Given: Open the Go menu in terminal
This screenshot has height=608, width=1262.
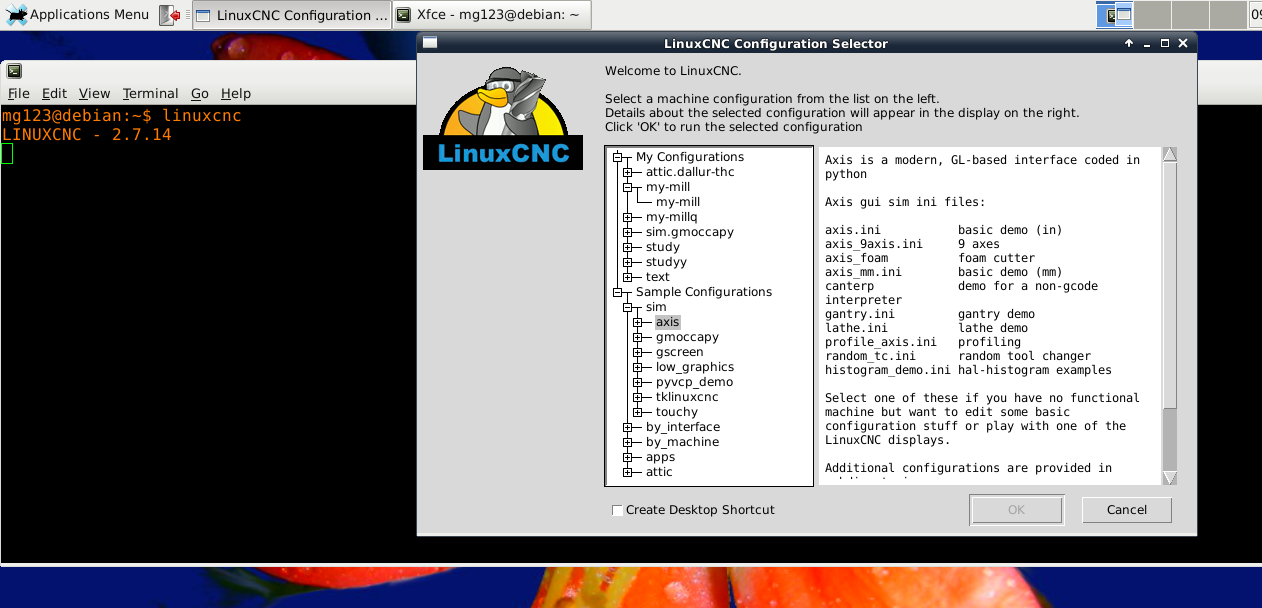Looking at the screenshot, I should [199, 93].
